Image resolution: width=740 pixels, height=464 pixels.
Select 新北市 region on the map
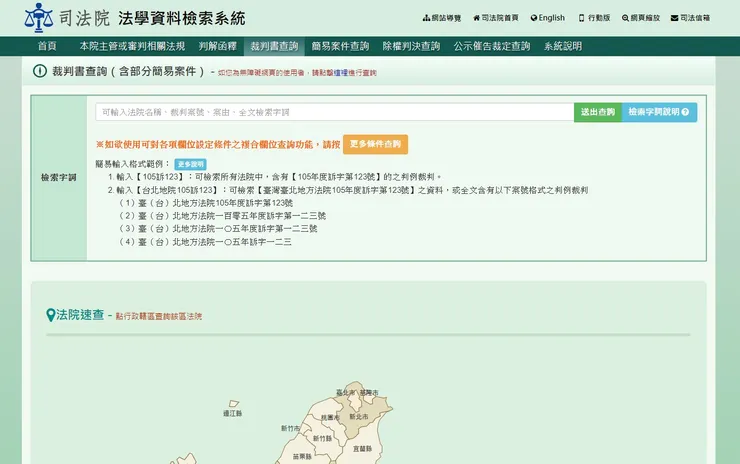(x=359, y=417)
